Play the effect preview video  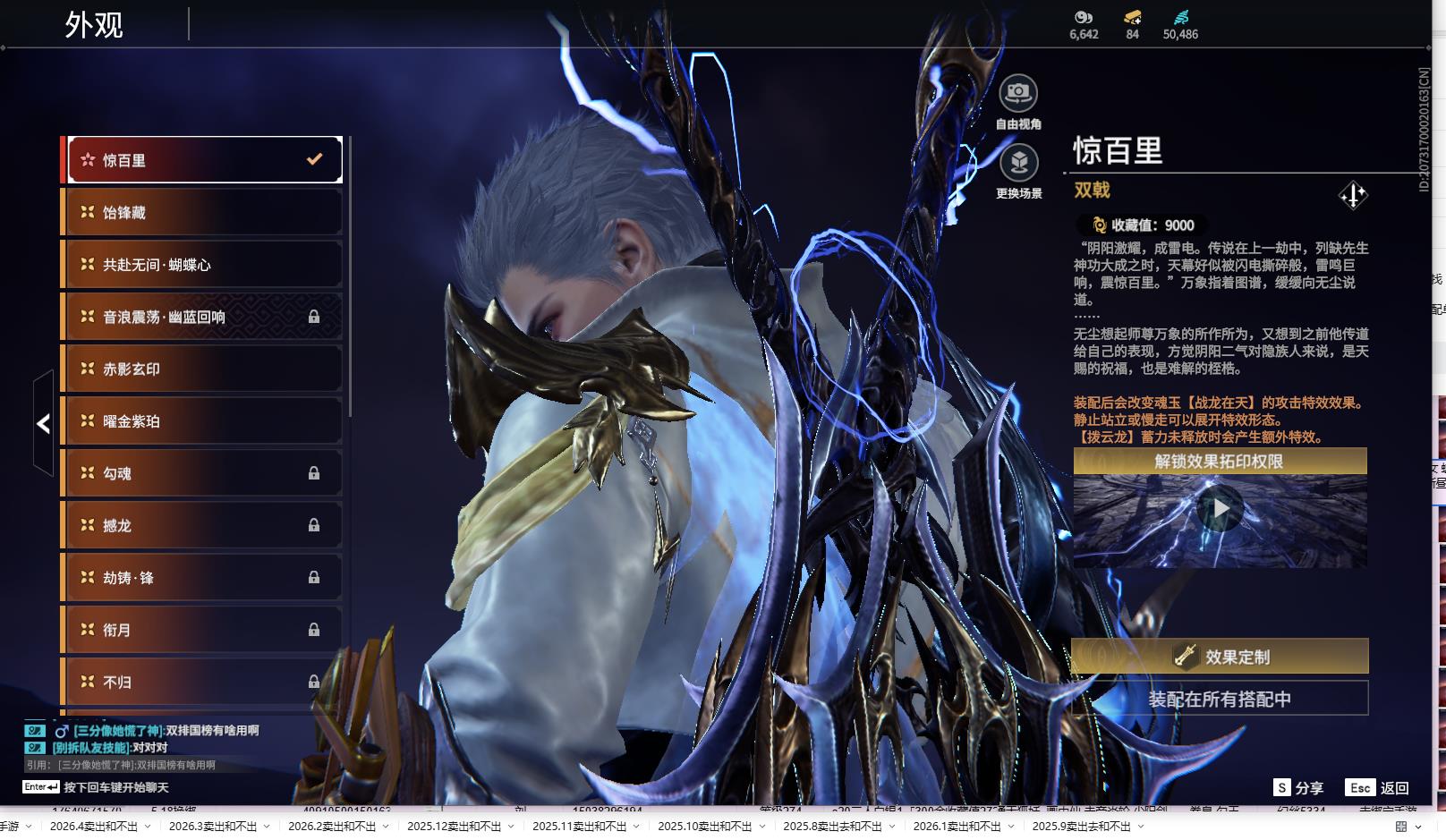[1220, 509]
